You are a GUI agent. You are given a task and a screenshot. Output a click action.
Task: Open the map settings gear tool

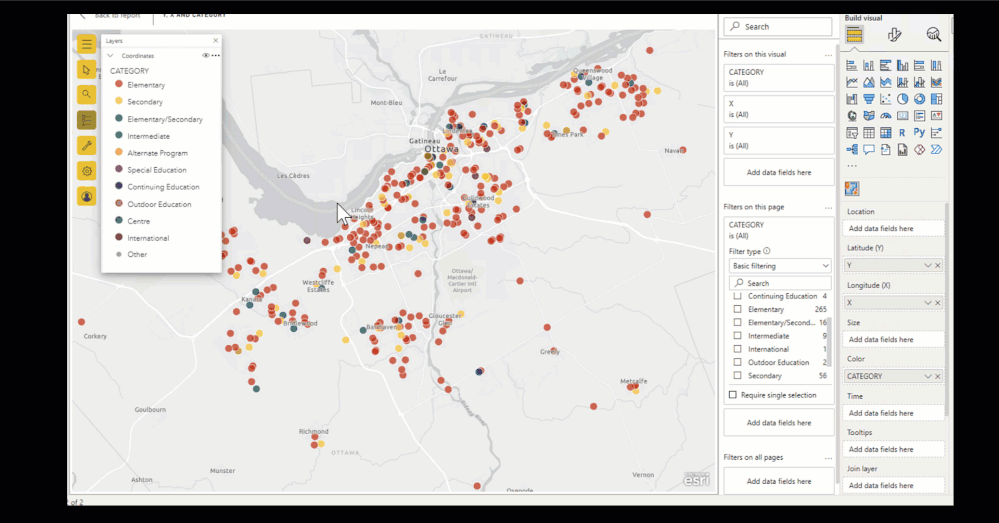click(87, 171)
